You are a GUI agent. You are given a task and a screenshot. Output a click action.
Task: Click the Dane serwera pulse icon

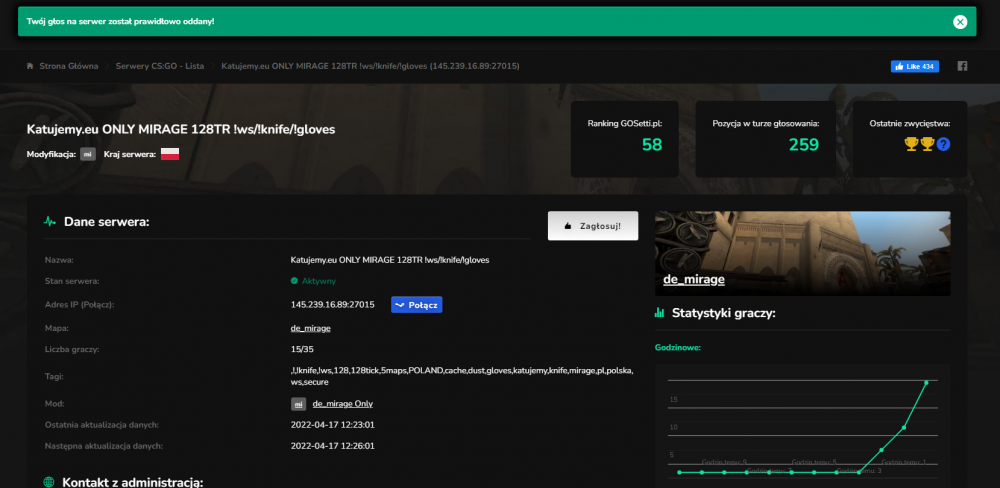(50, 222)
